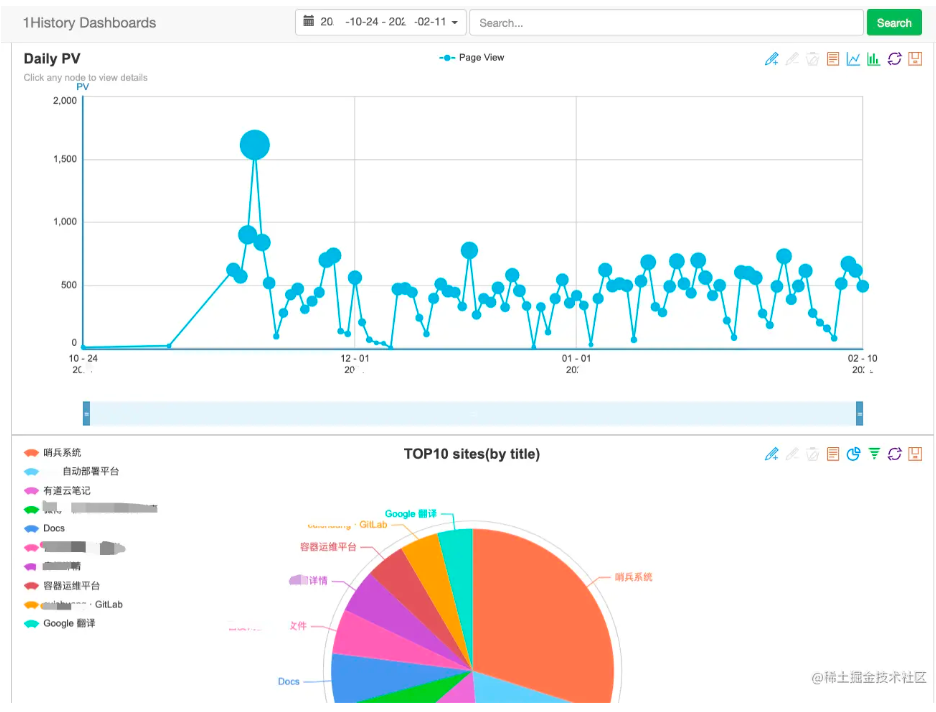Select the mark-line pencil tool in Daily PV toolbox

[x=771, y=58]
